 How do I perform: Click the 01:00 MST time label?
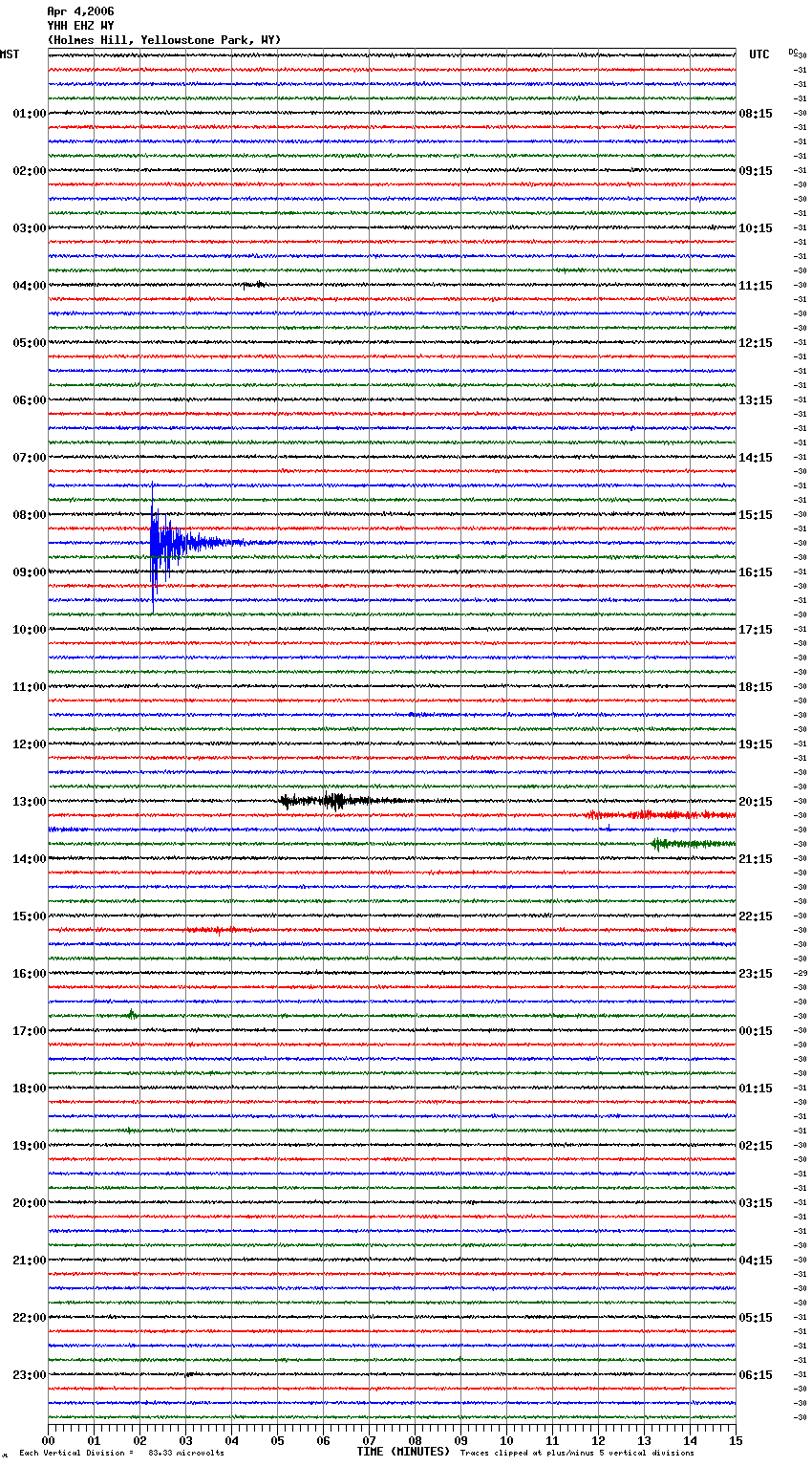(x=30, y=114)
